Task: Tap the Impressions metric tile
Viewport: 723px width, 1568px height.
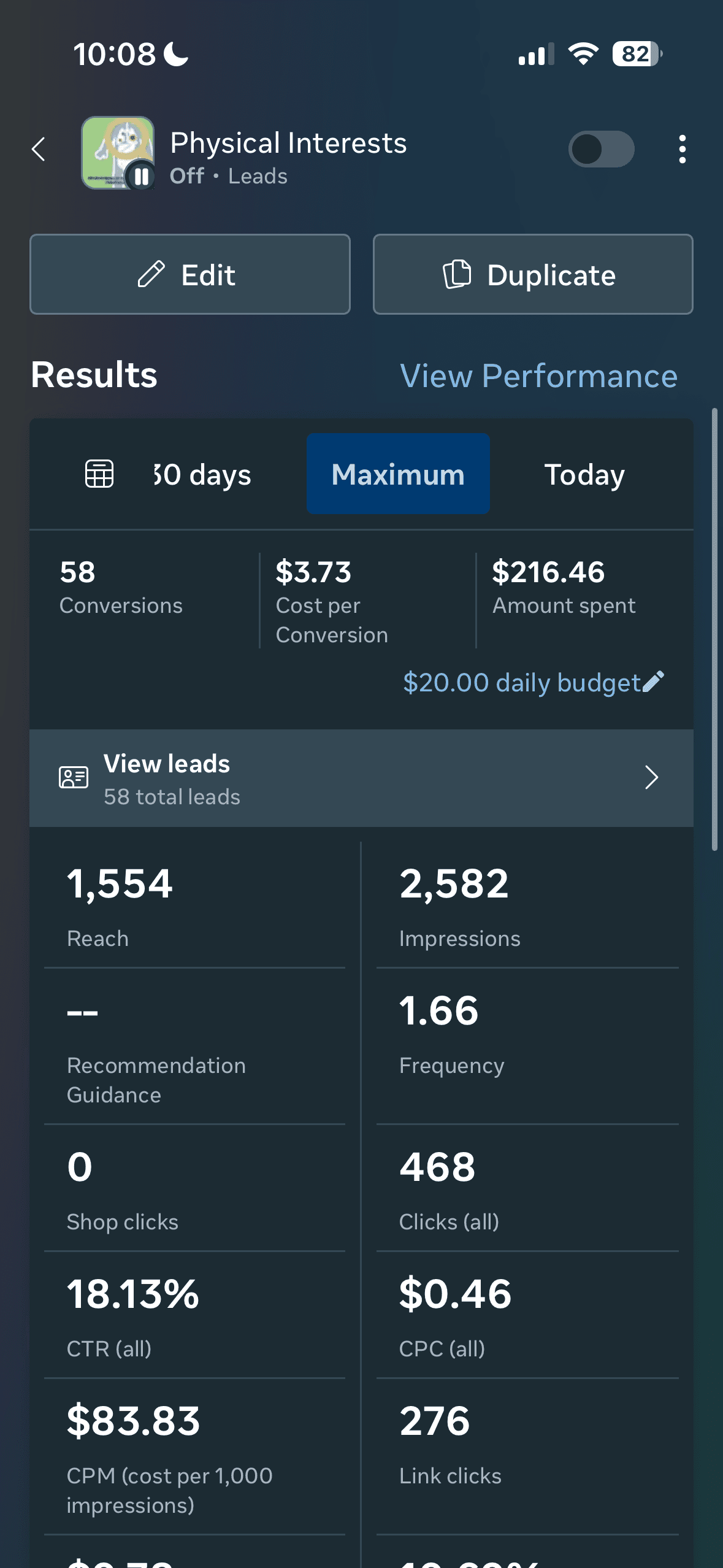Action: [527, 905]
